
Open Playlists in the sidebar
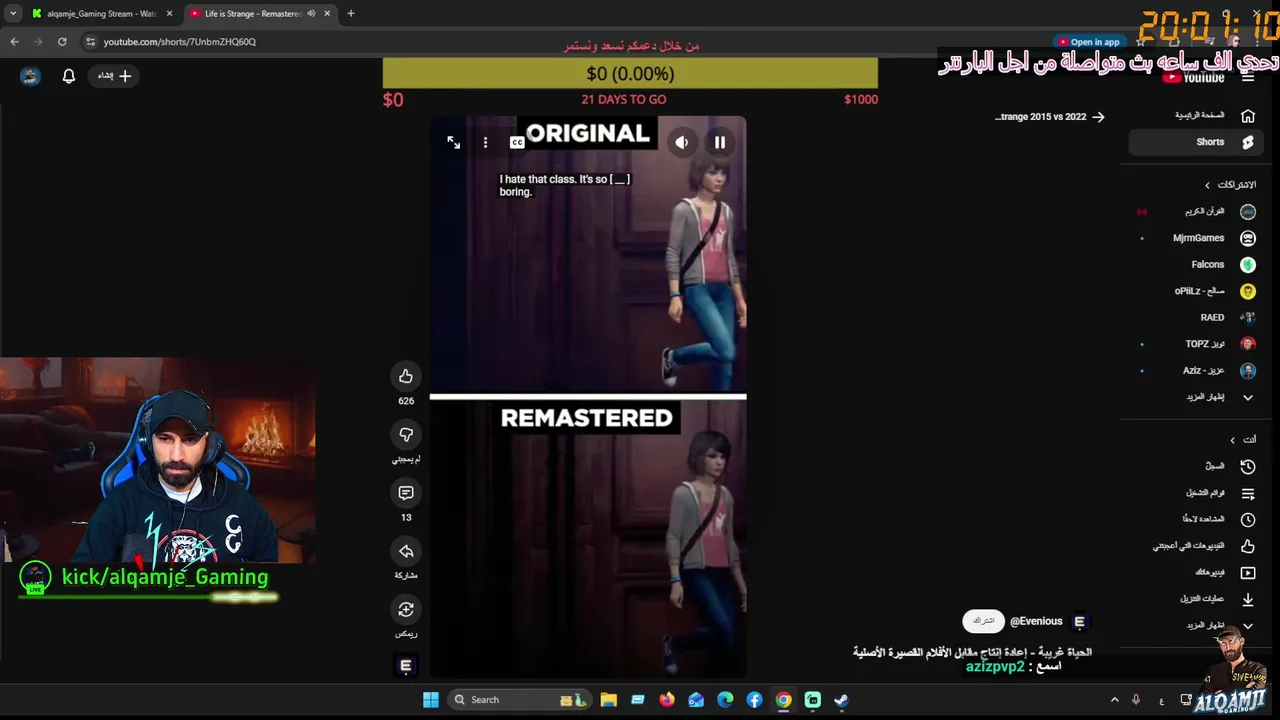pyautogui.click(x=1197, y=493)
